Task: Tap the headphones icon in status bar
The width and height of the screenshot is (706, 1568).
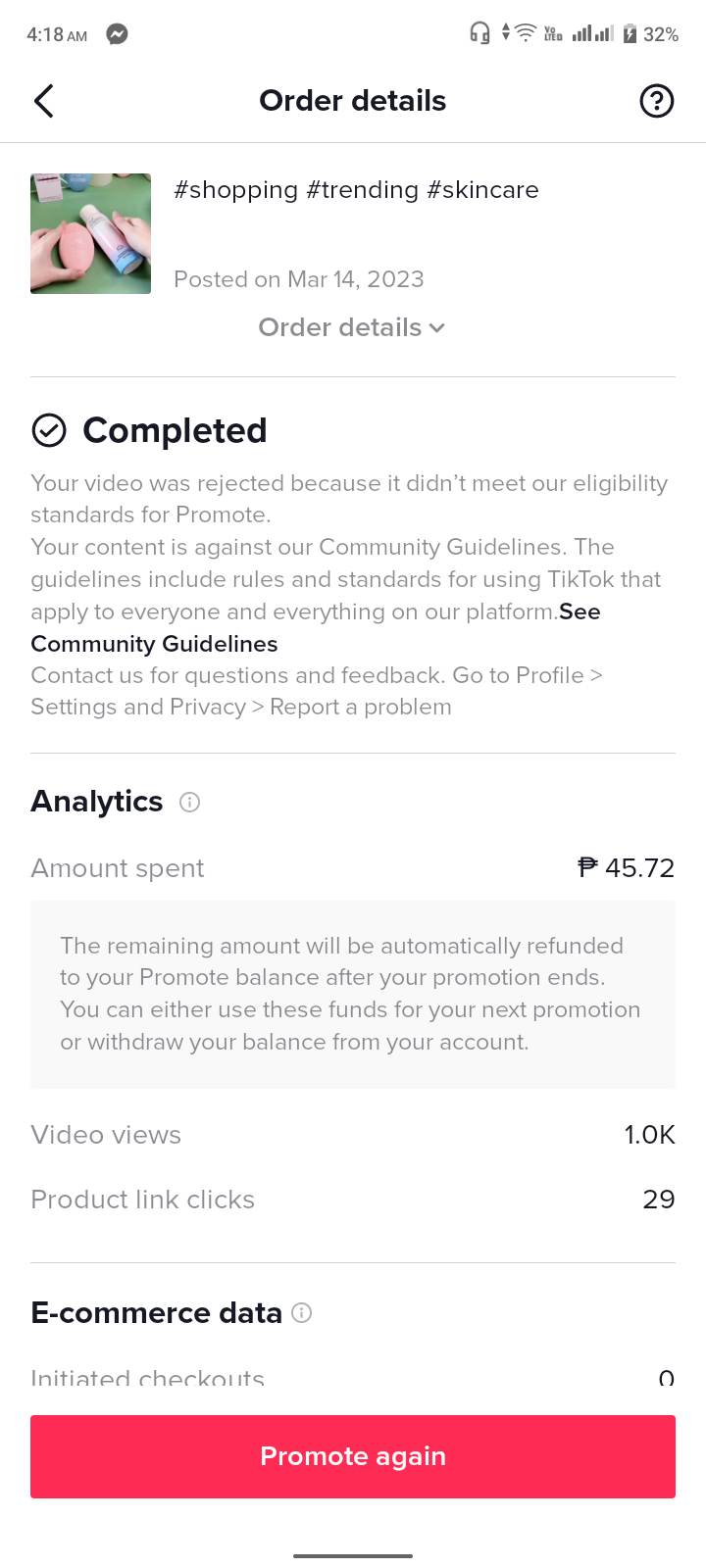Action: coord(479,34)
